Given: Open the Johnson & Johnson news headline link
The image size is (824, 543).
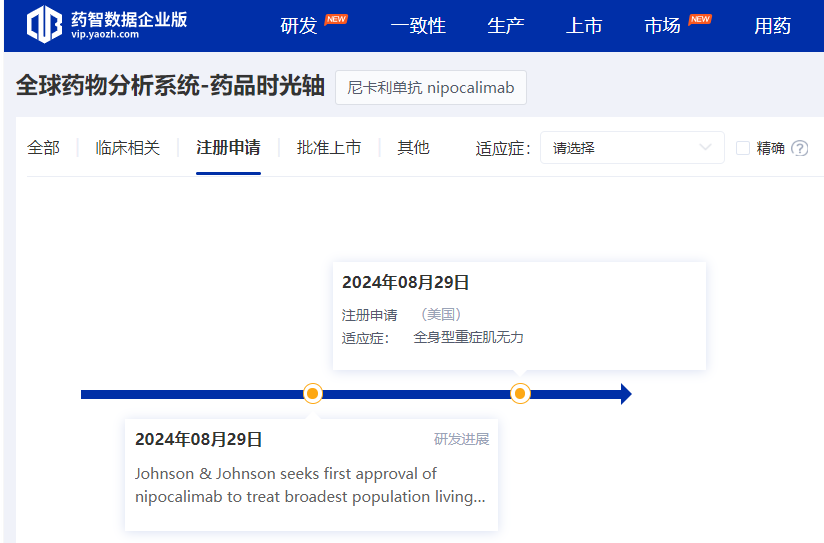Looking at the screenshot, I should (310, 485).
